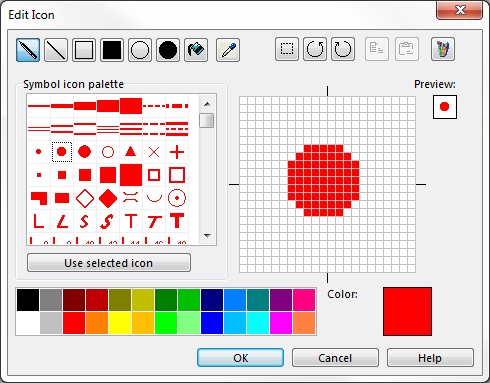Choose the navy blue color swatch

coord(212,300)
